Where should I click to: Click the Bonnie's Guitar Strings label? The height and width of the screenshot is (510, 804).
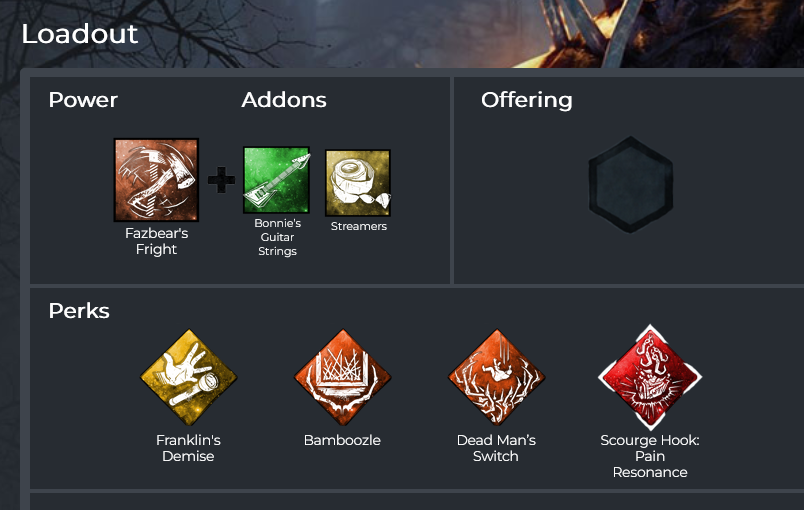277,237
